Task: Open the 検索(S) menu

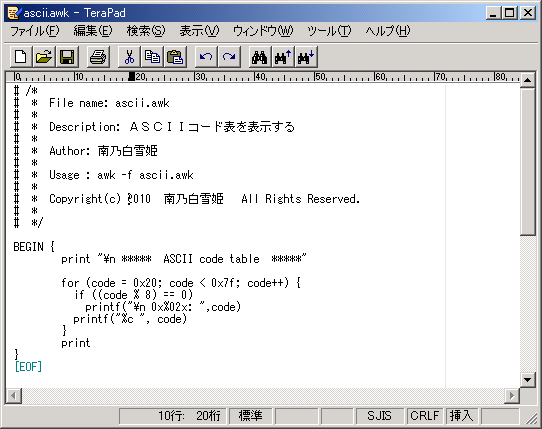Action: pyautogui.click(x=146, y=31)
